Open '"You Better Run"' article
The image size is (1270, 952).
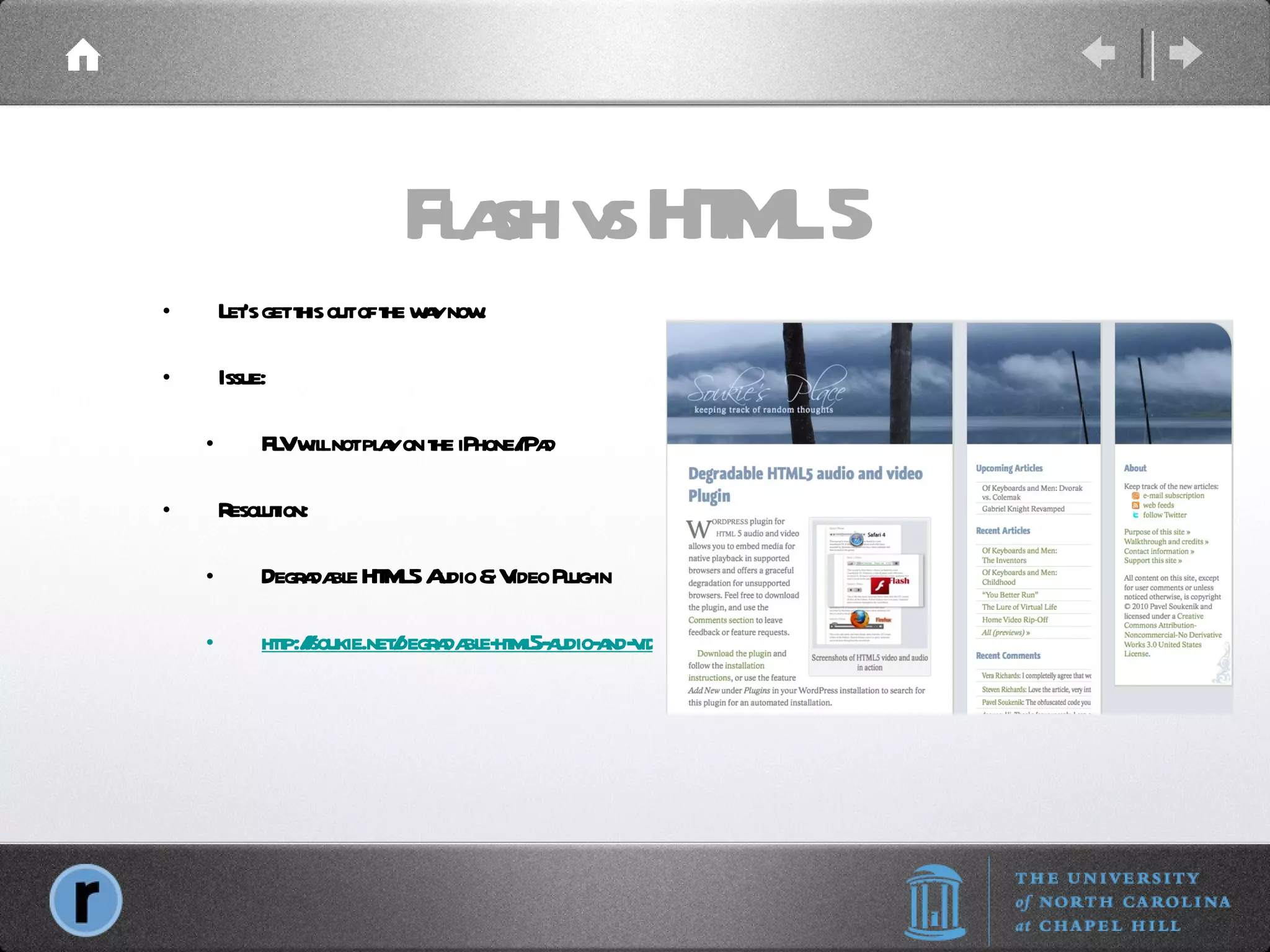coord(1010,594)
